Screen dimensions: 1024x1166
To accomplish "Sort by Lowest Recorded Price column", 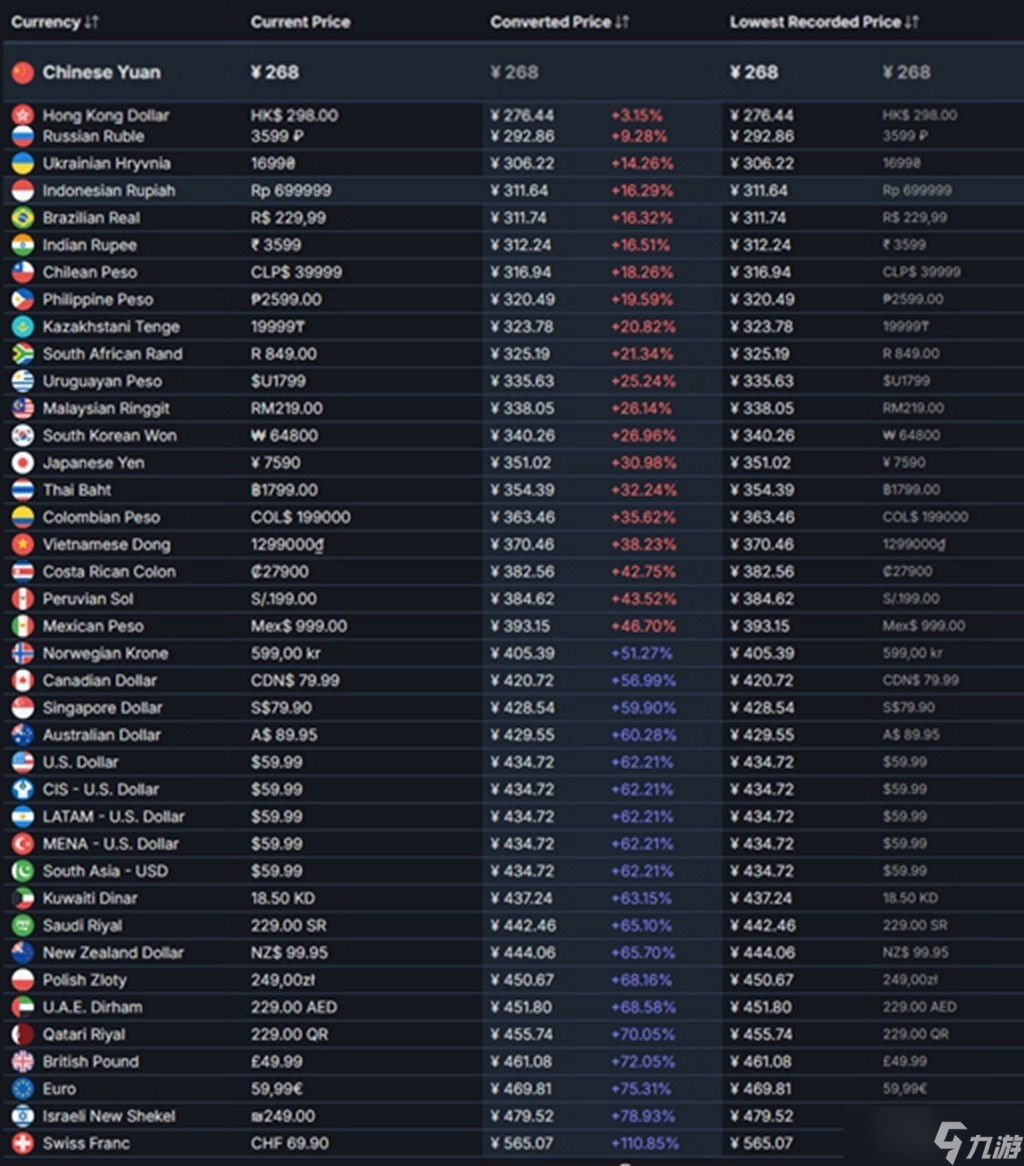I will [x=824, y=22].
